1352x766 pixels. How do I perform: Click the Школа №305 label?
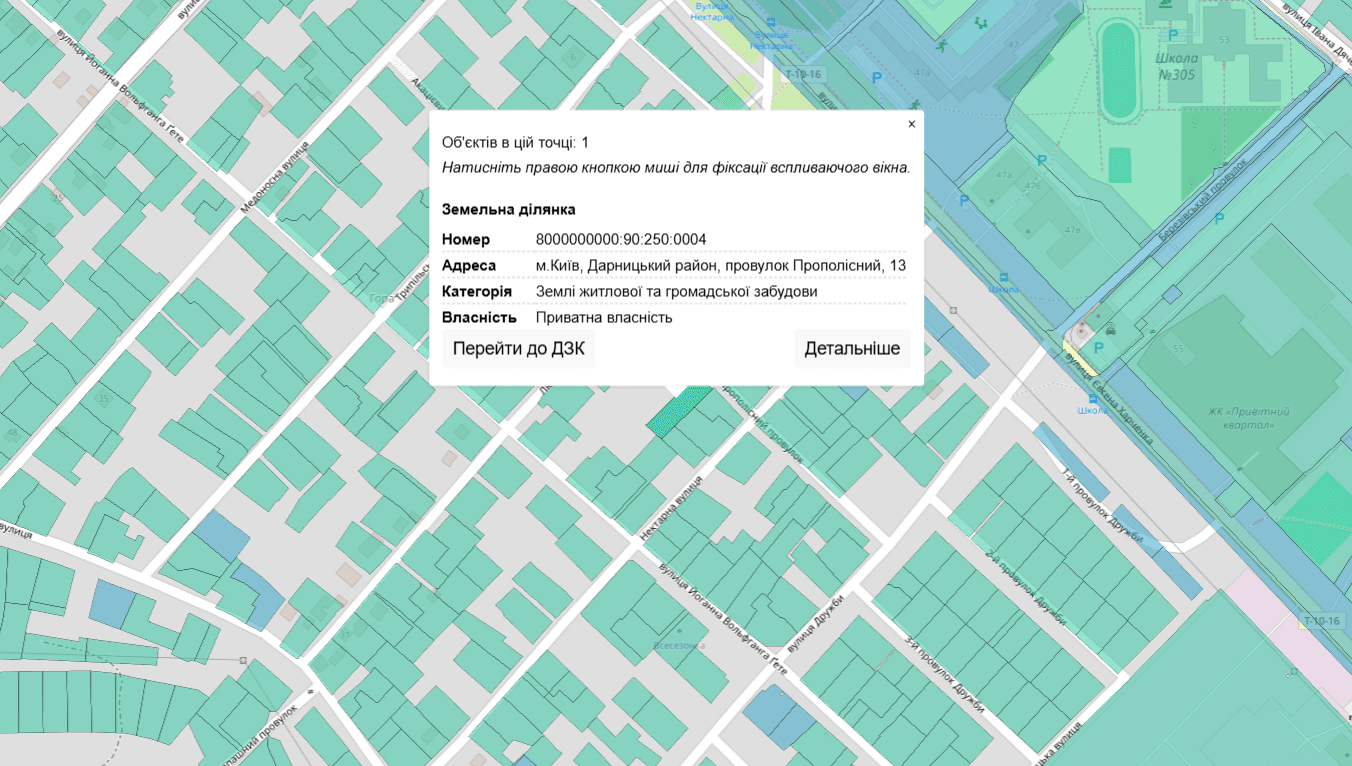[1177, 66]
